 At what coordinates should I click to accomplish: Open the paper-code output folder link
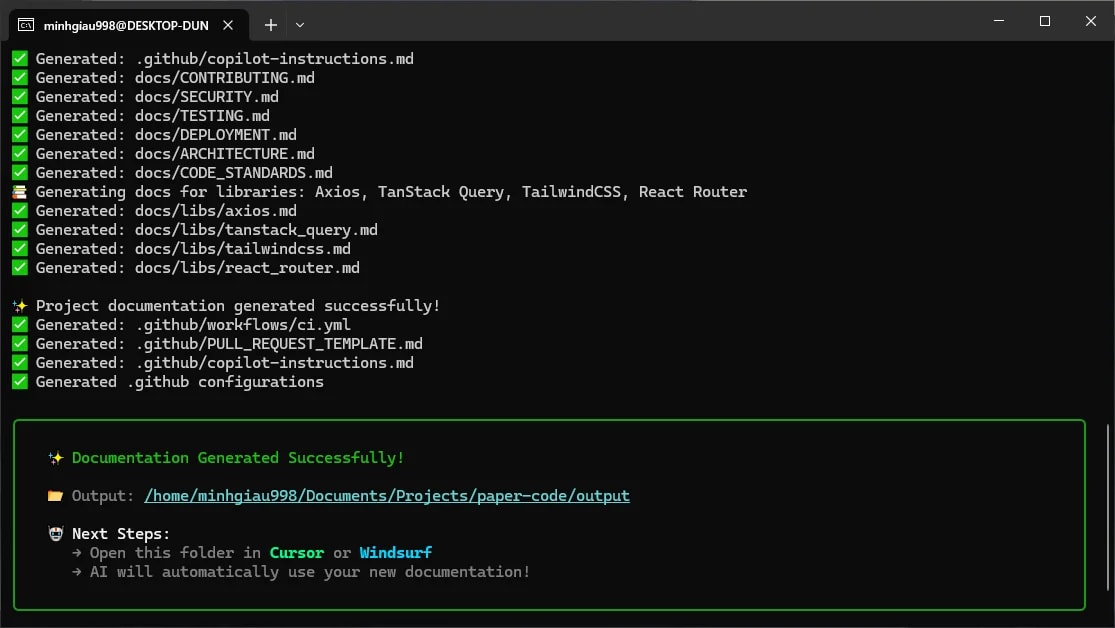386,495
